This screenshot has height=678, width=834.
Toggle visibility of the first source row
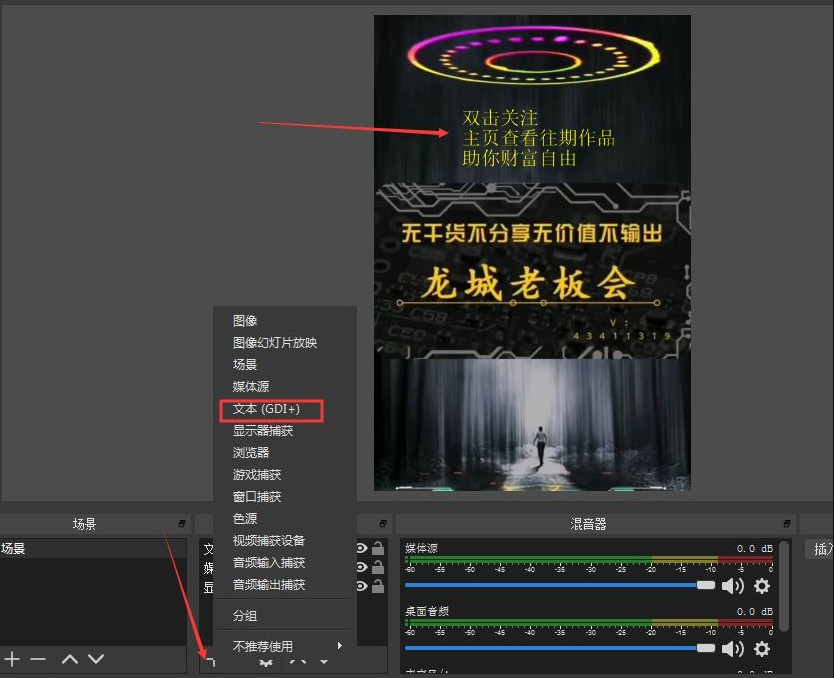pyautogui.click(x=362, y=548)
